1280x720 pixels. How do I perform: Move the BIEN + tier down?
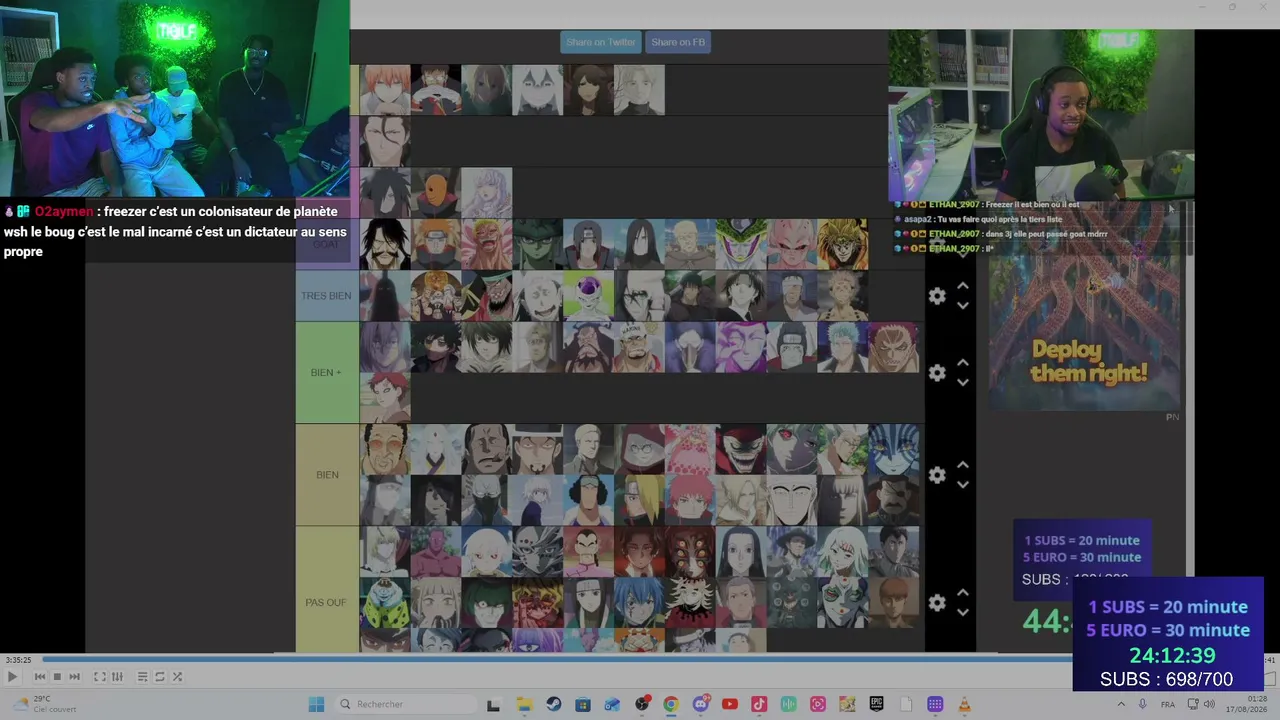(962, 382)
